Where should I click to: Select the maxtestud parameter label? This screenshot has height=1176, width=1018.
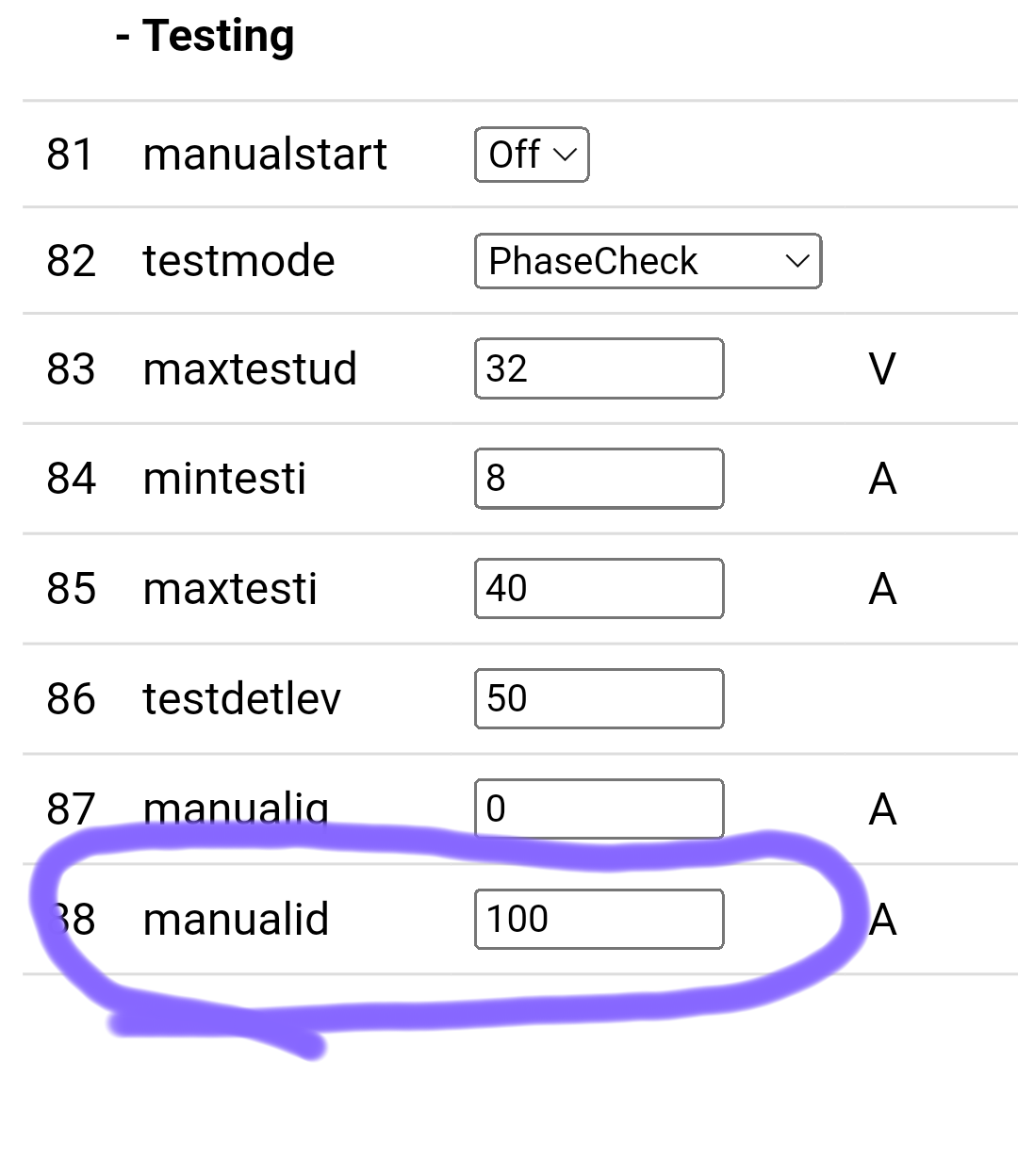tap(250, 368)
